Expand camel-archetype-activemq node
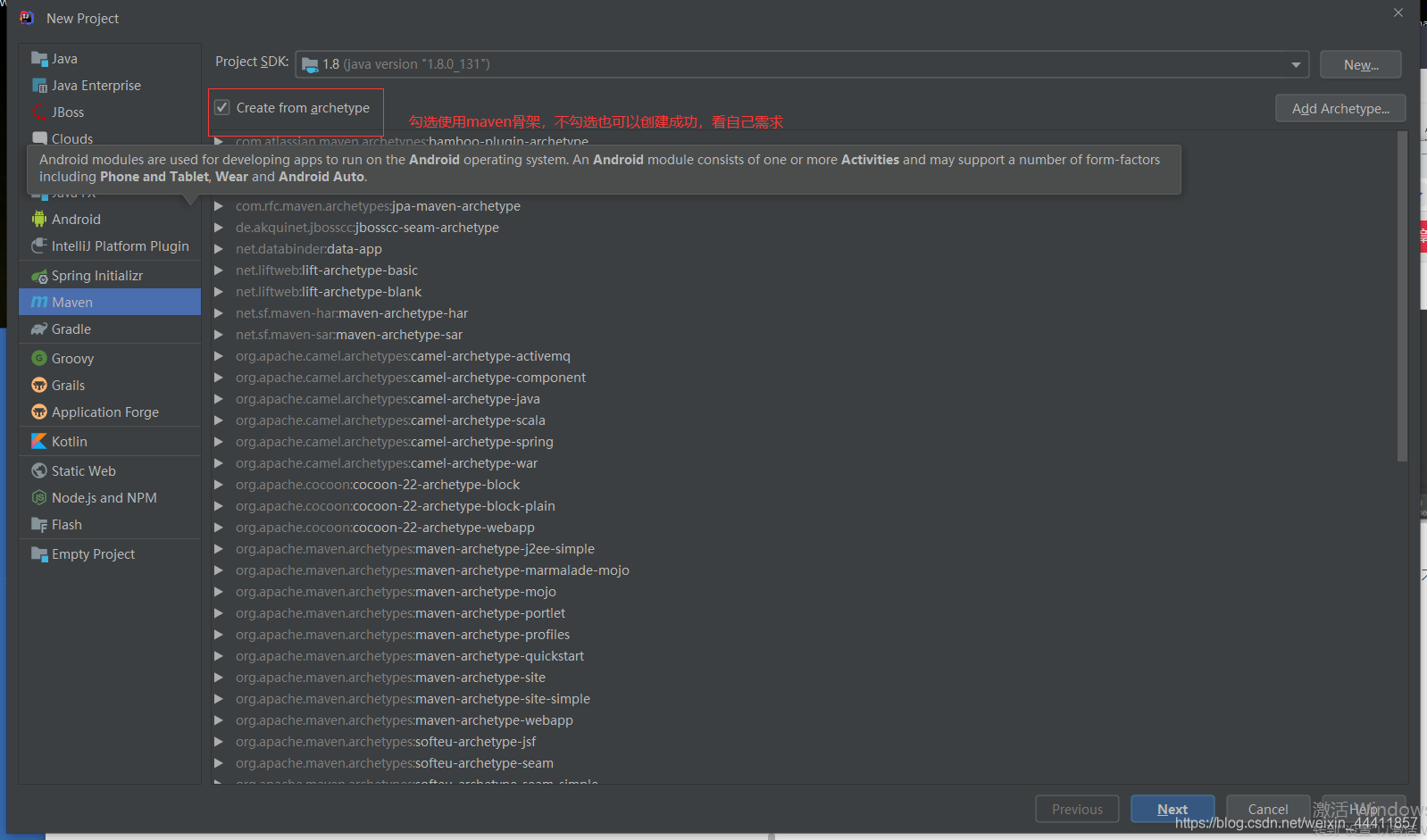1427x840 pixels. (x=219, y=356)
